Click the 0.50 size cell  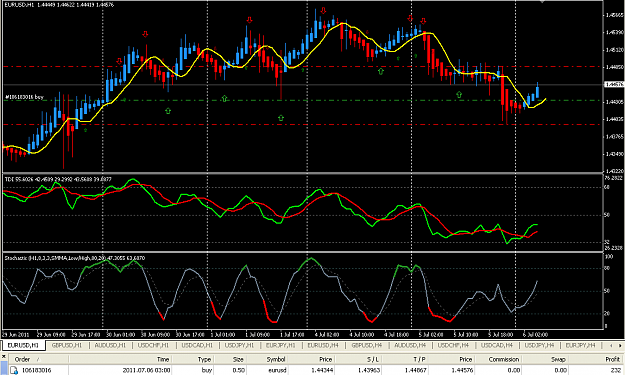click(239, 370)
